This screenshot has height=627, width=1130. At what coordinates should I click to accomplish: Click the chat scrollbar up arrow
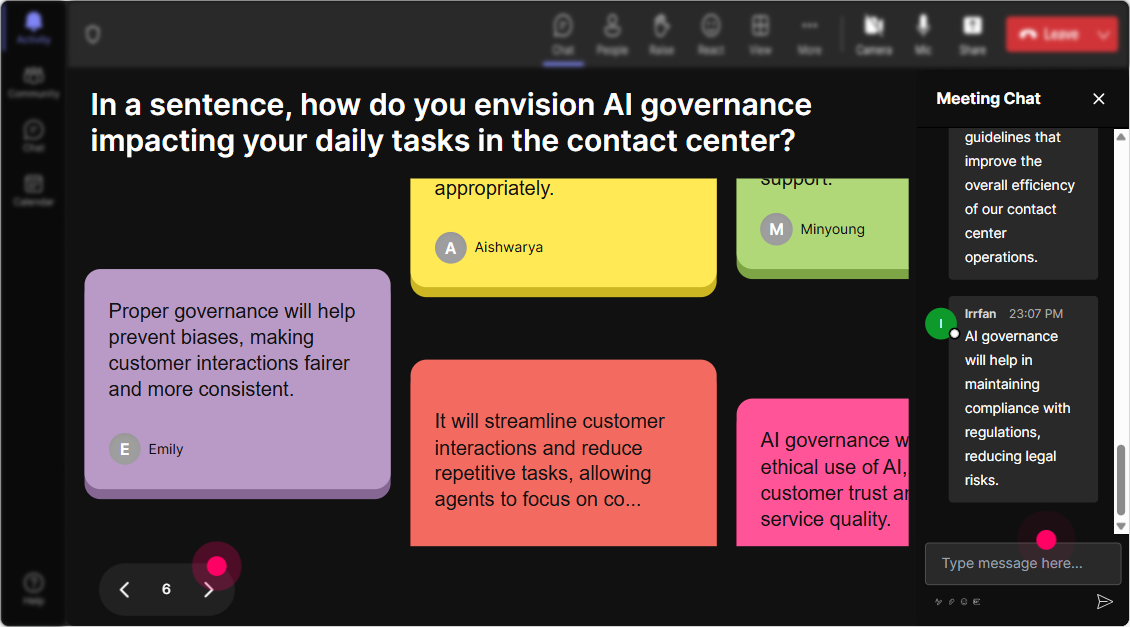[x=1121, y=136]
